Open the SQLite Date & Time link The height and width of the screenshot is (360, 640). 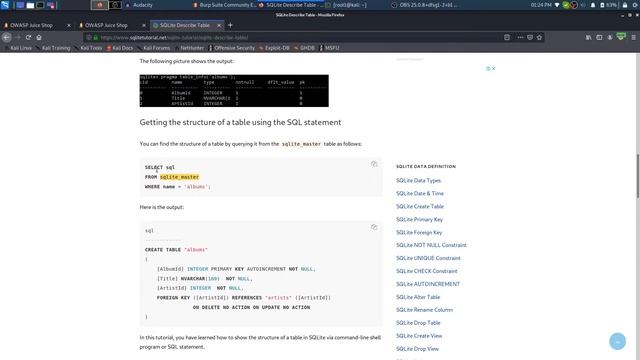point(420,193)
